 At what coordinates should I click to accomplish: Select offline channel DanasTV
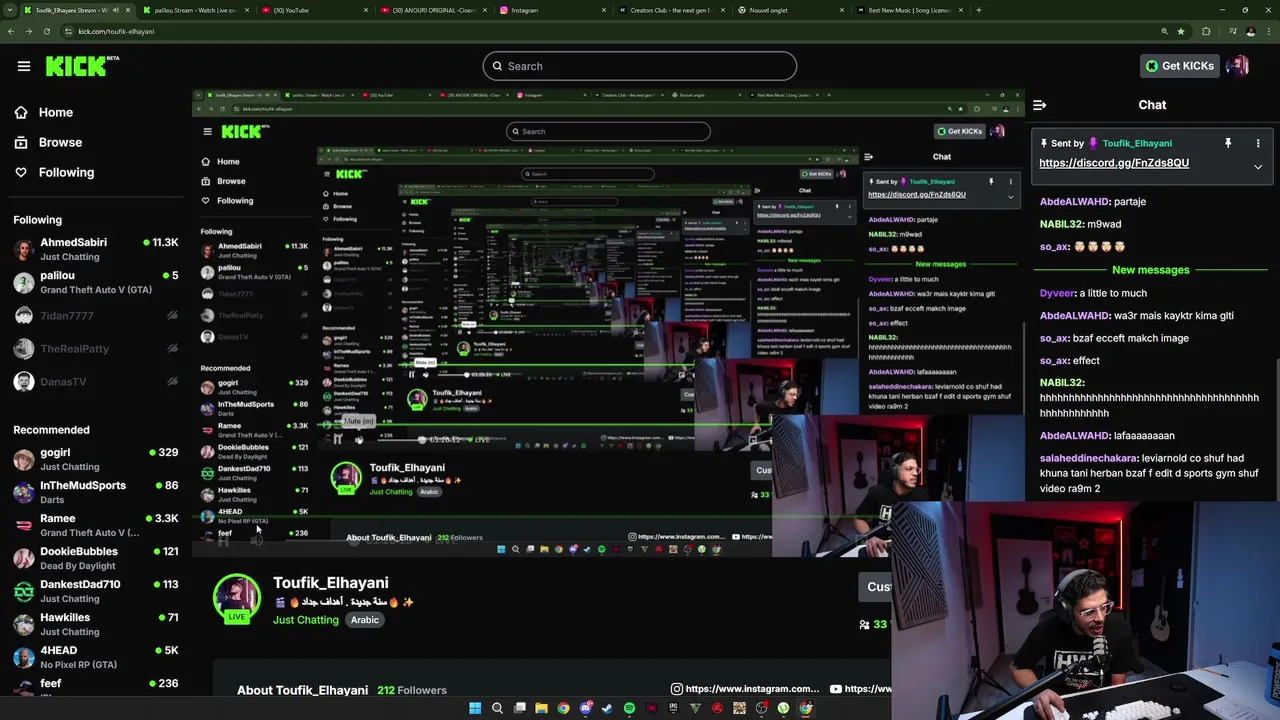(x=97, y=381)
